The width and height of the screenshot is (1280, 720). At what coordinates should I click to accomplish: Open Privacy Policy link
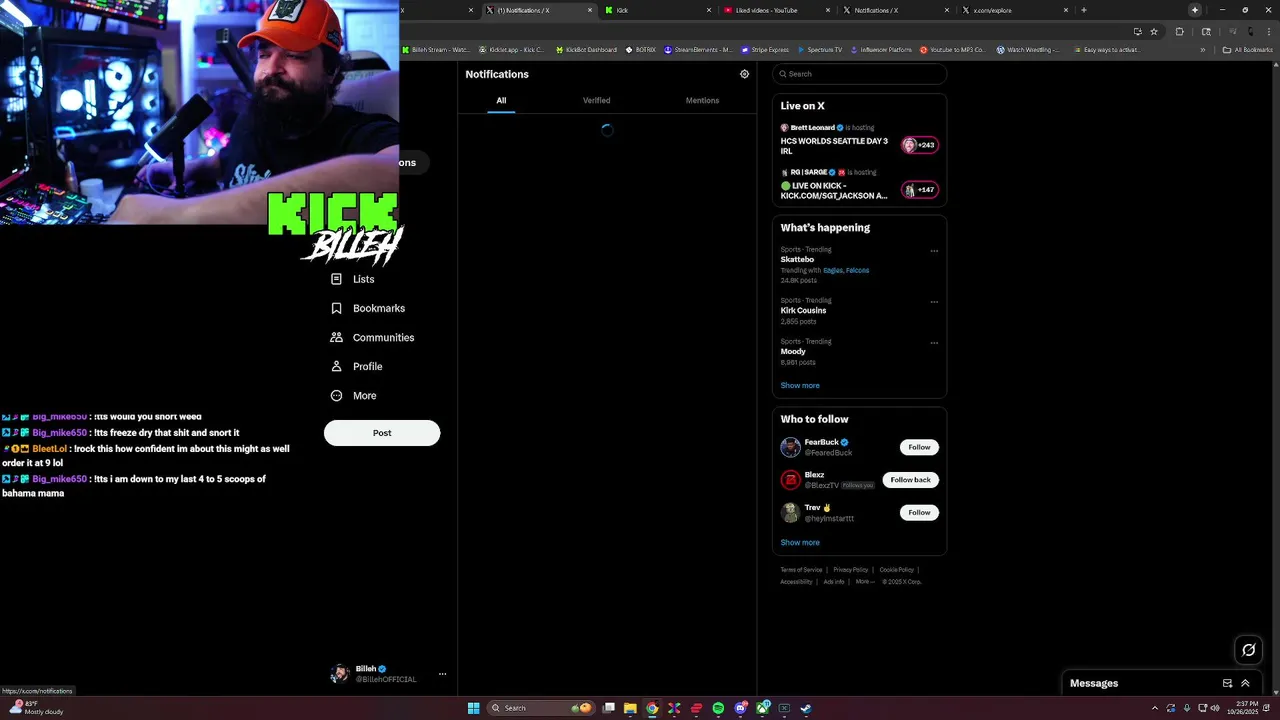click(x=851, y=570)
